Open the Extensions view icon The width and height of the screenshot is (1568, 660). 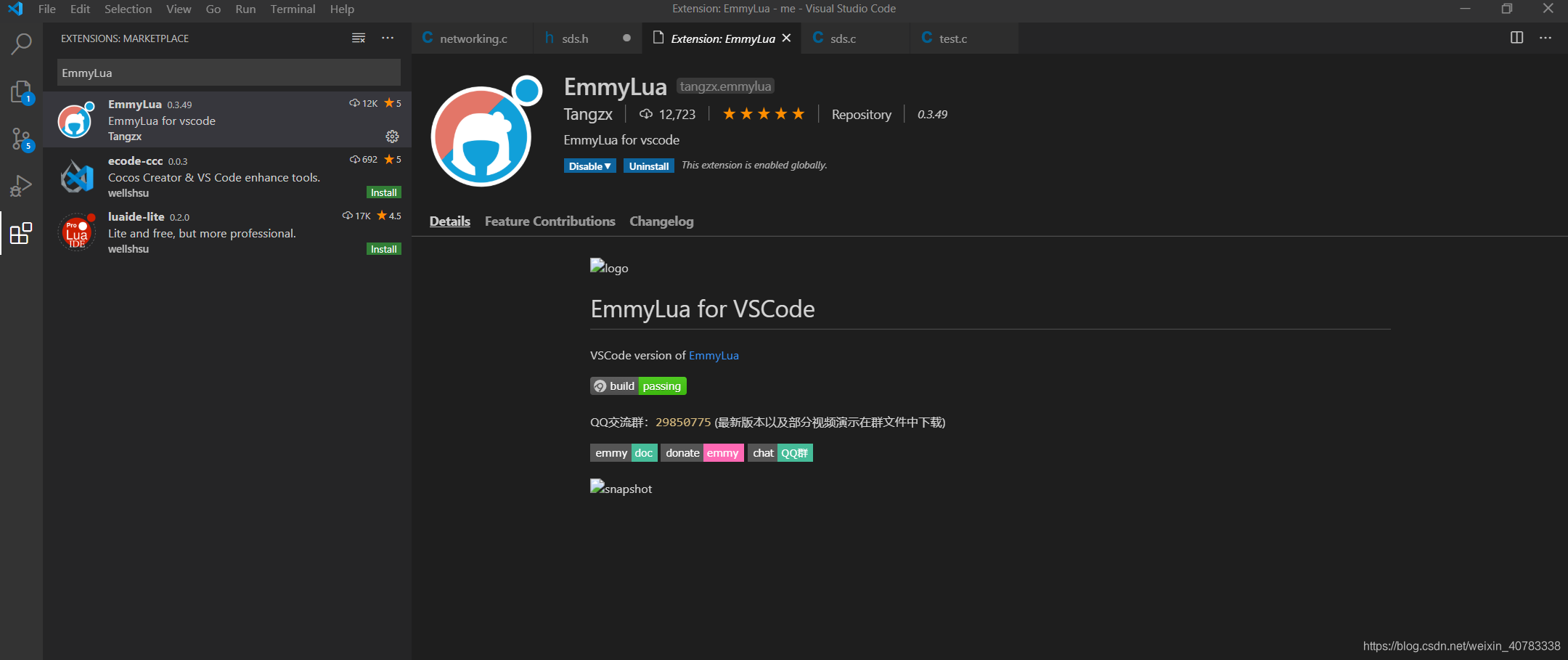[21, 233]
